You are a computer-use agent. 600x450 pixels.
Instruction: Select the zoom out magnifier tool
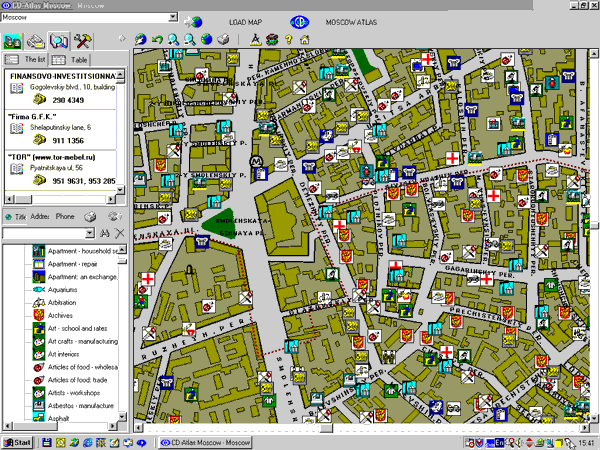190,39
